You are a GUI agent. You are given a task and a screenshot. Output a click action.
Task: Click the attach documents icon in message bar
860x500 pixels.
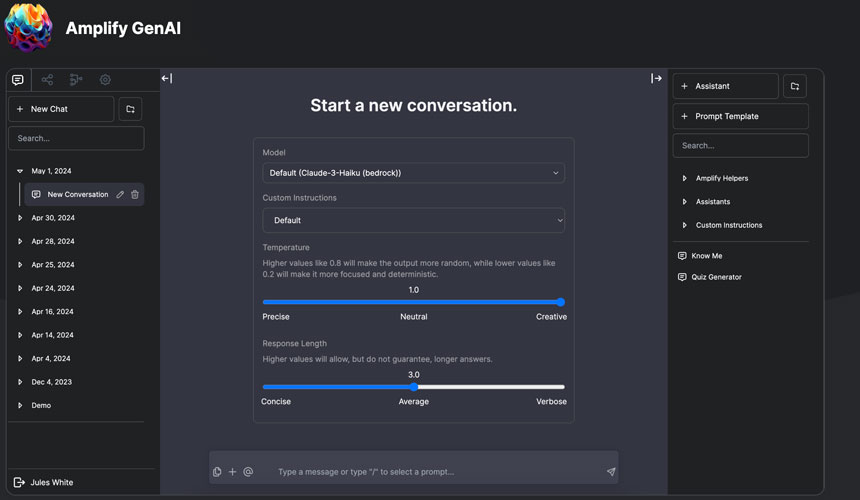point(217,472)
